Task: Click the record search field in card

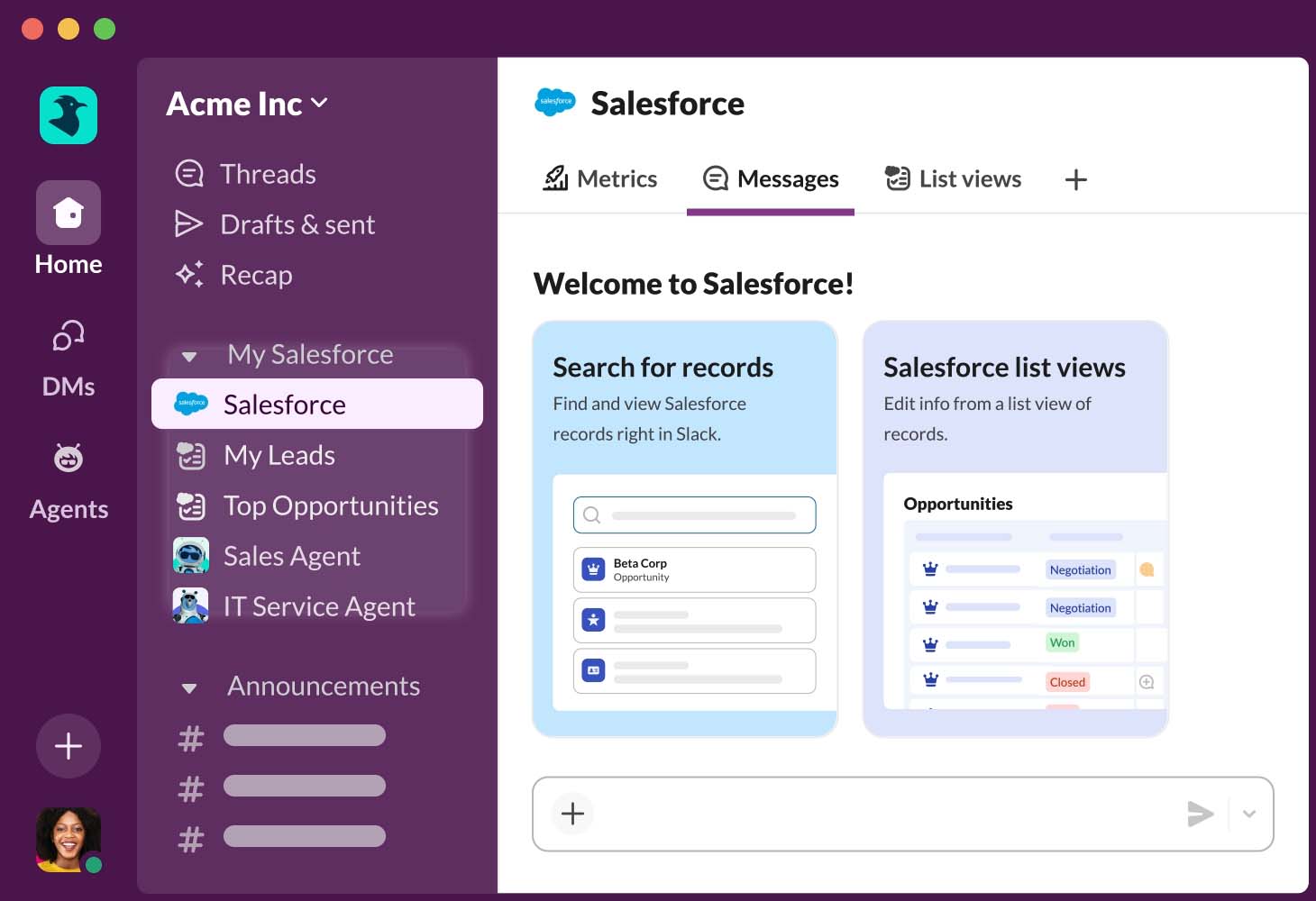Action: pyautogui.click(x=694, y=515)
